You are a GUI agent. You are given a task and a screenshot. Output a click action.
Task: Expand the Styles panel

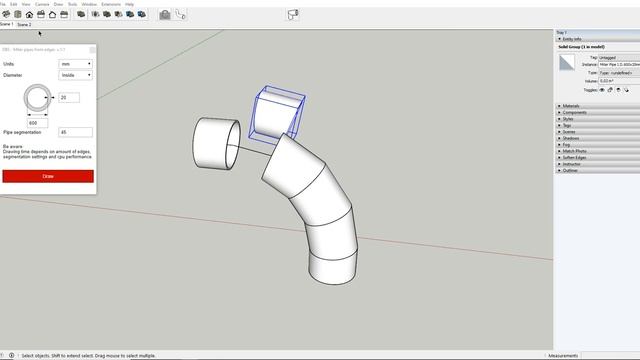(598, 119)
